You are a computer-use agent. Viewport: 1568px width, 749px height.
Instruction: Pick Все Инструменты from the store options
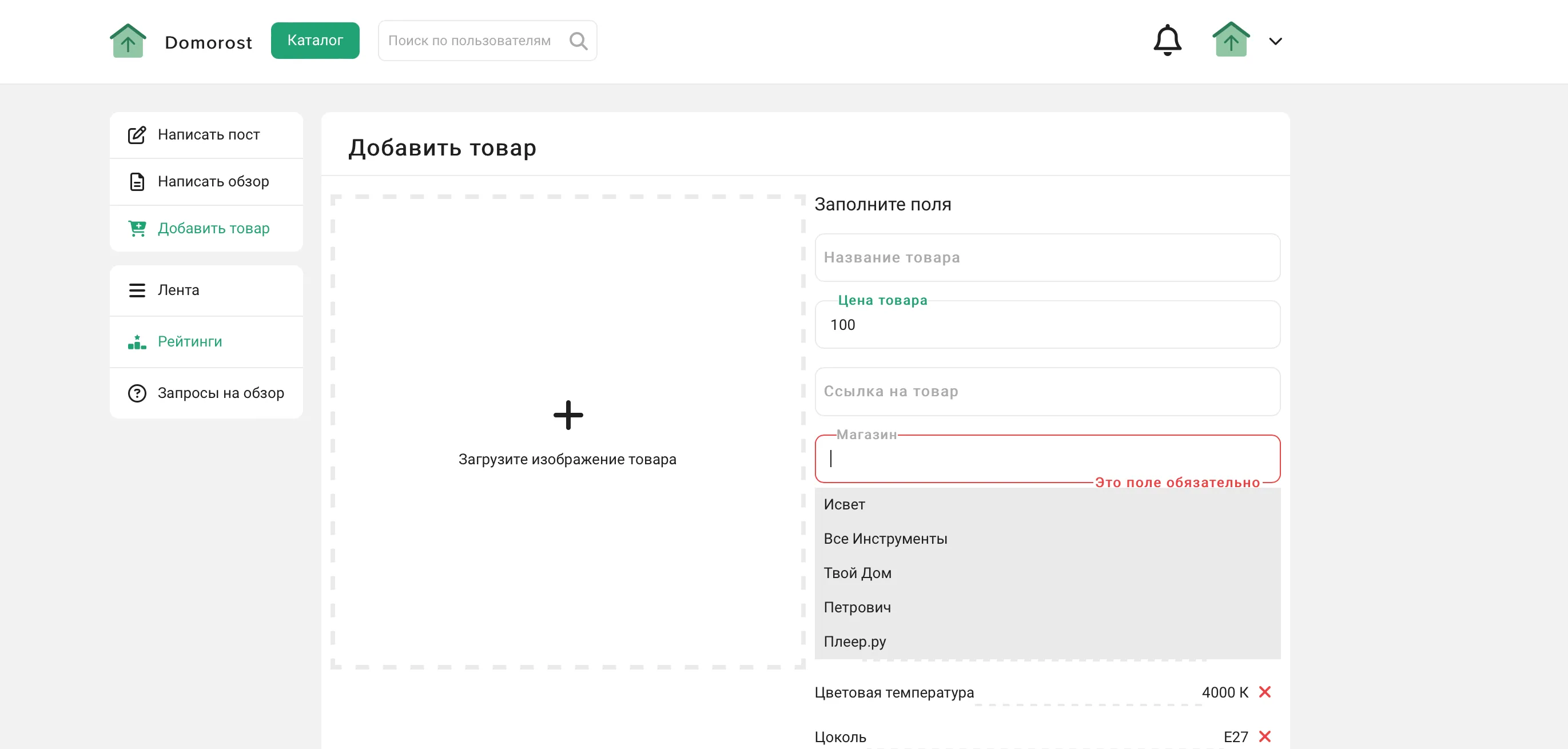[885, 539]
